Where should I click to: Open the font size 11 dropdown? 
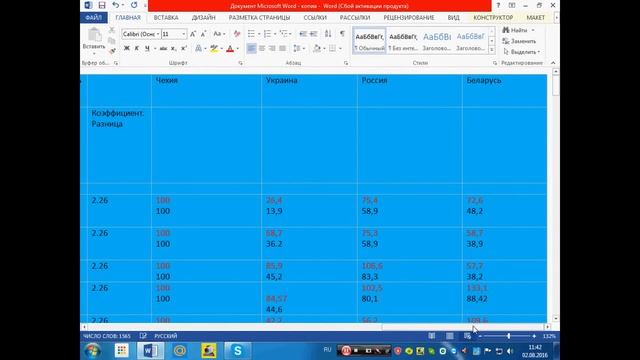point(184,34)
